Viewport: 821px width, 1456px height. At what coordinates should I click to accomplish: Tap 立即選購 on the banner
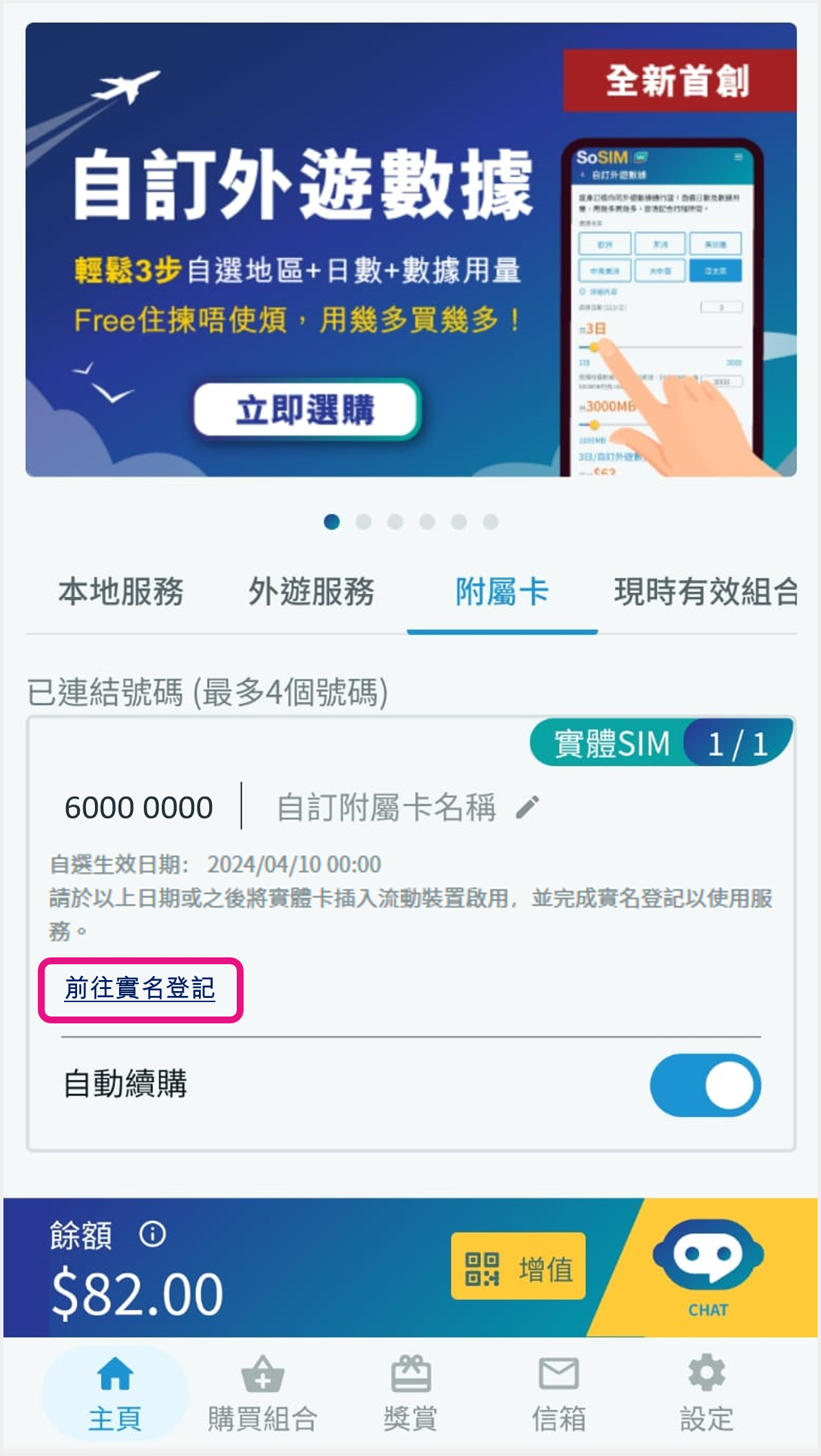[x=306, y=410]
